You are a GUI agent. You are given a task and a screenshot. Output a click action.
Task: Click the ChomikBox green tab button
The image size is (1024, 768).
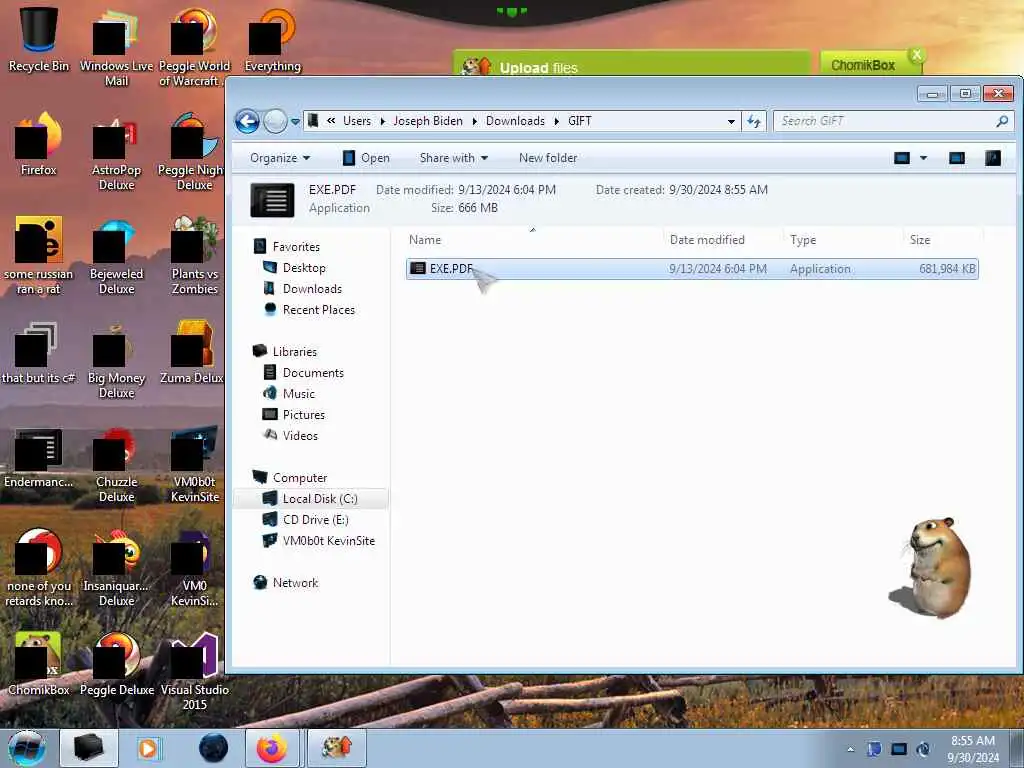pyautogui.click(x=863, y=65)
